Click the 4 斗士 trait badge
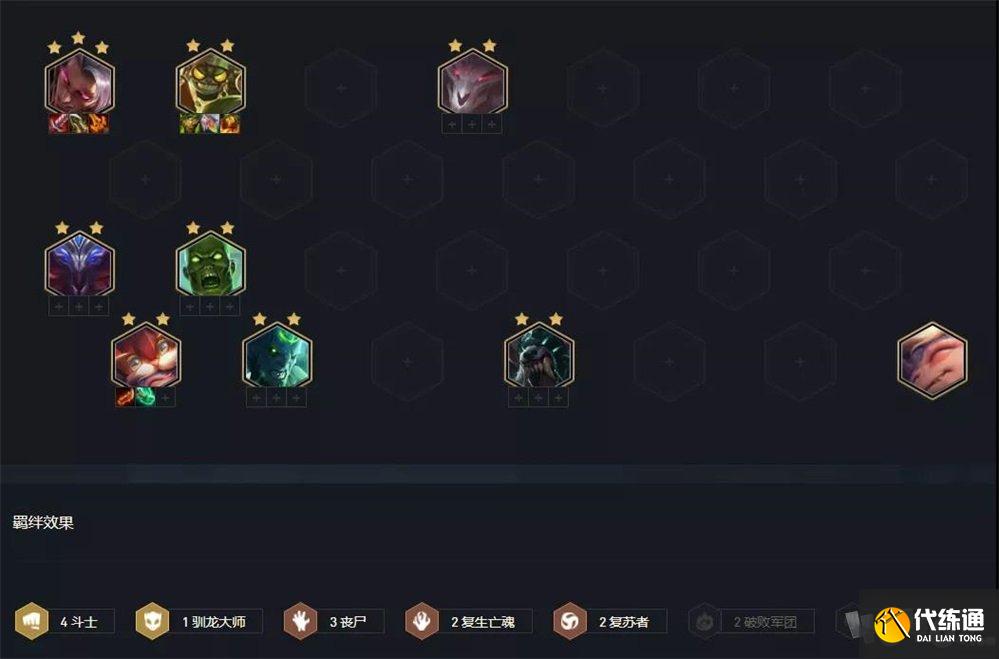Screen dimensions: 999x659 tap(64, 621)
